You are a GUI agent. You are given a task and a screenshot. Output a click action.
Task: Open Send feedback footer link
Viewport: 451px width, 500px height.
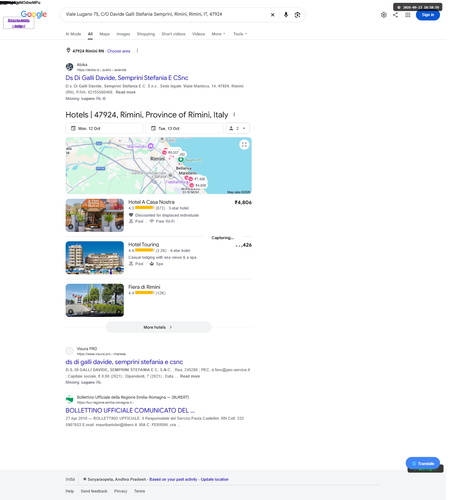94,491
